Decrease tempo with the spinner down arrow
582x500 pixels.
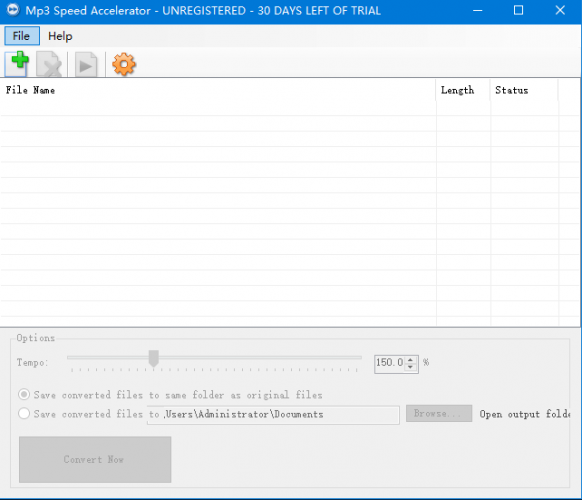pos(410,367)
